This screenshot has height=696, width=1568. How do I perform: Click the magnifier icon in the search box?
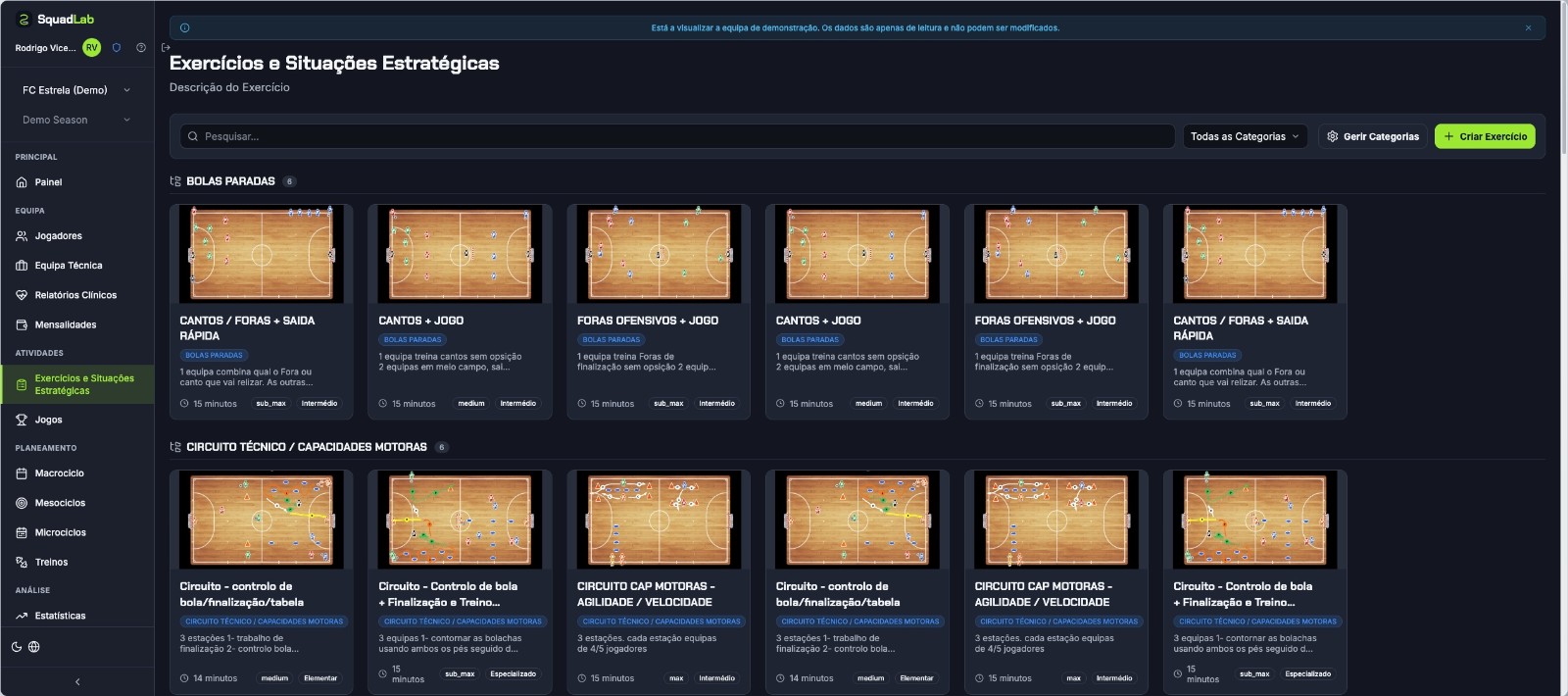point(193,136)
